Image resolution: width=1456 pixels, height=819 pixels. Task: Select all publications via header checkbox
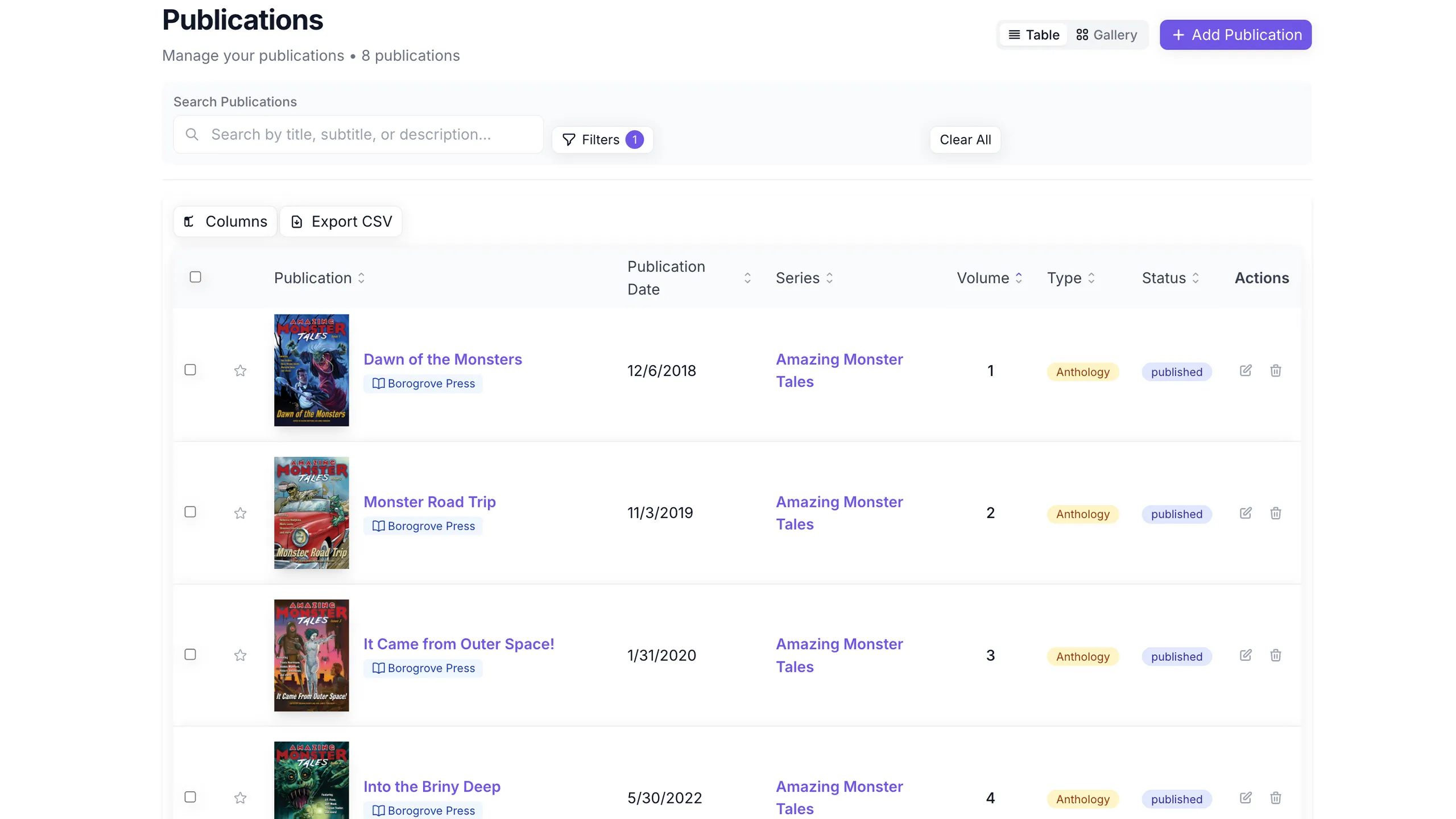pos(196,277)
